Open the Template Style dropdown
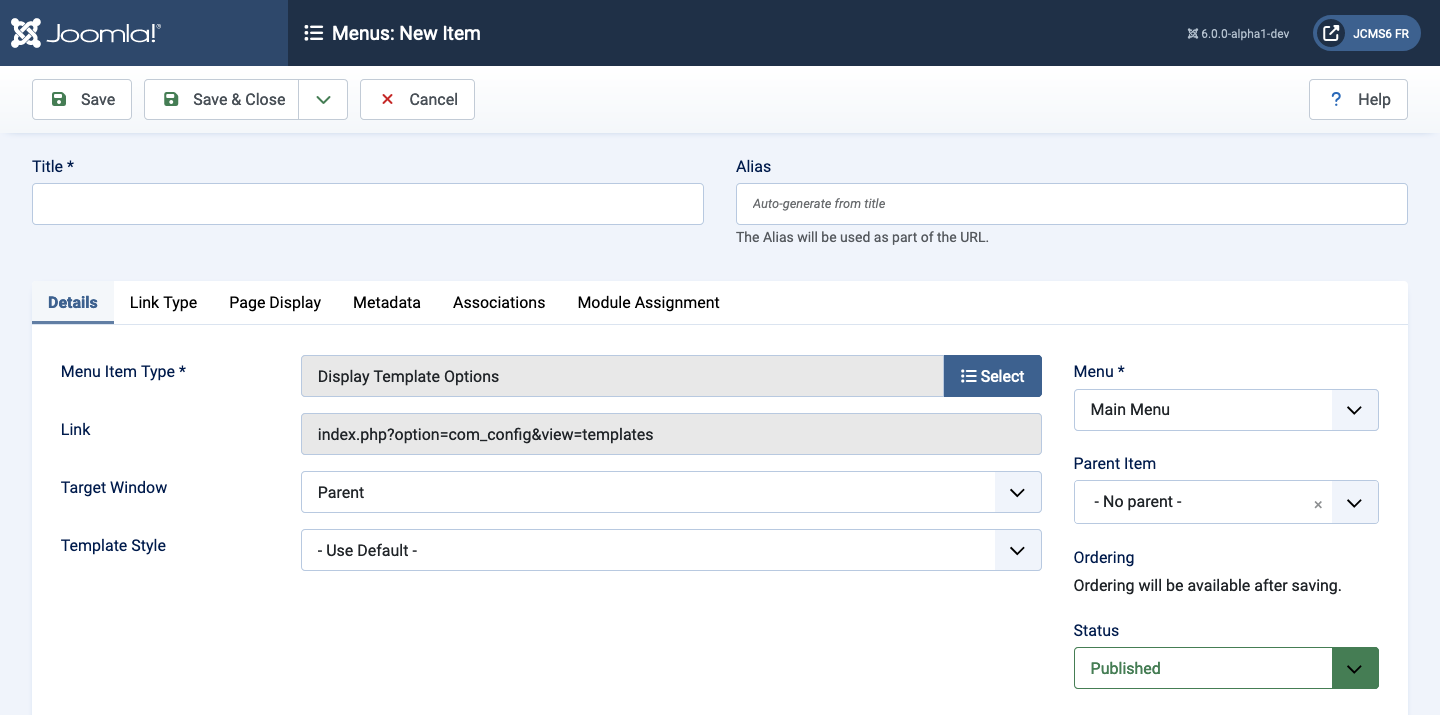Screen dimensions: 1440x715 coord(670,550)
